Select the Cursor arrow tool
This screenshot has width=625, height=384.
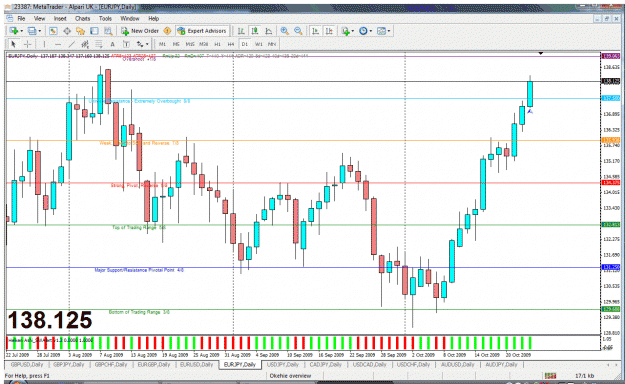click(x=13, y=44)
